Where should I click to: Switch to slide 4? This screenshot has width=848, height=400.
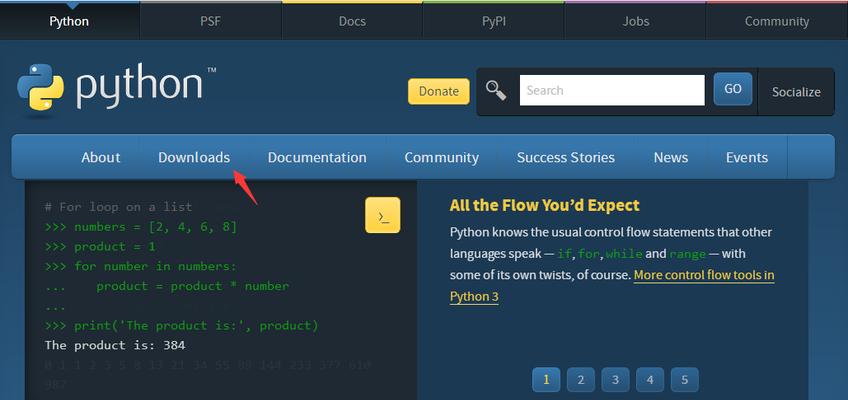click(x=650, y=379)
